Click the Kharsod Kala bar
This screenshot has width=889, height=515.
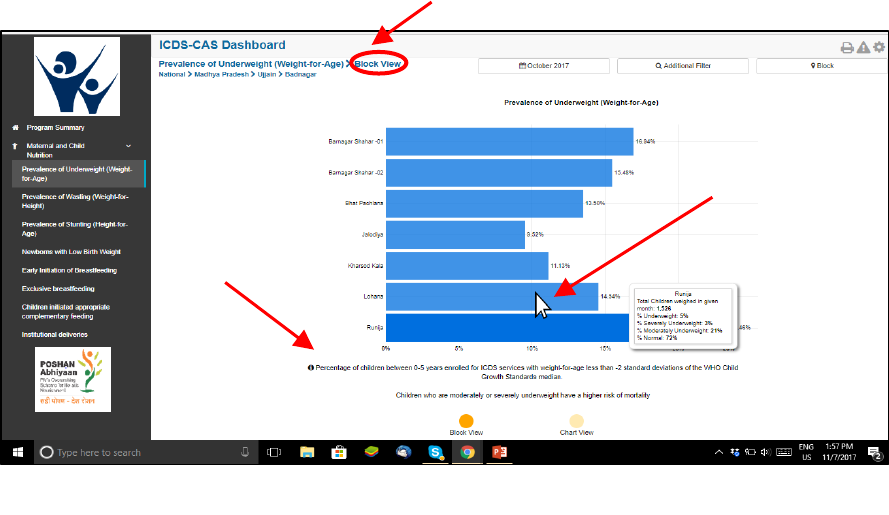point(467,265)
